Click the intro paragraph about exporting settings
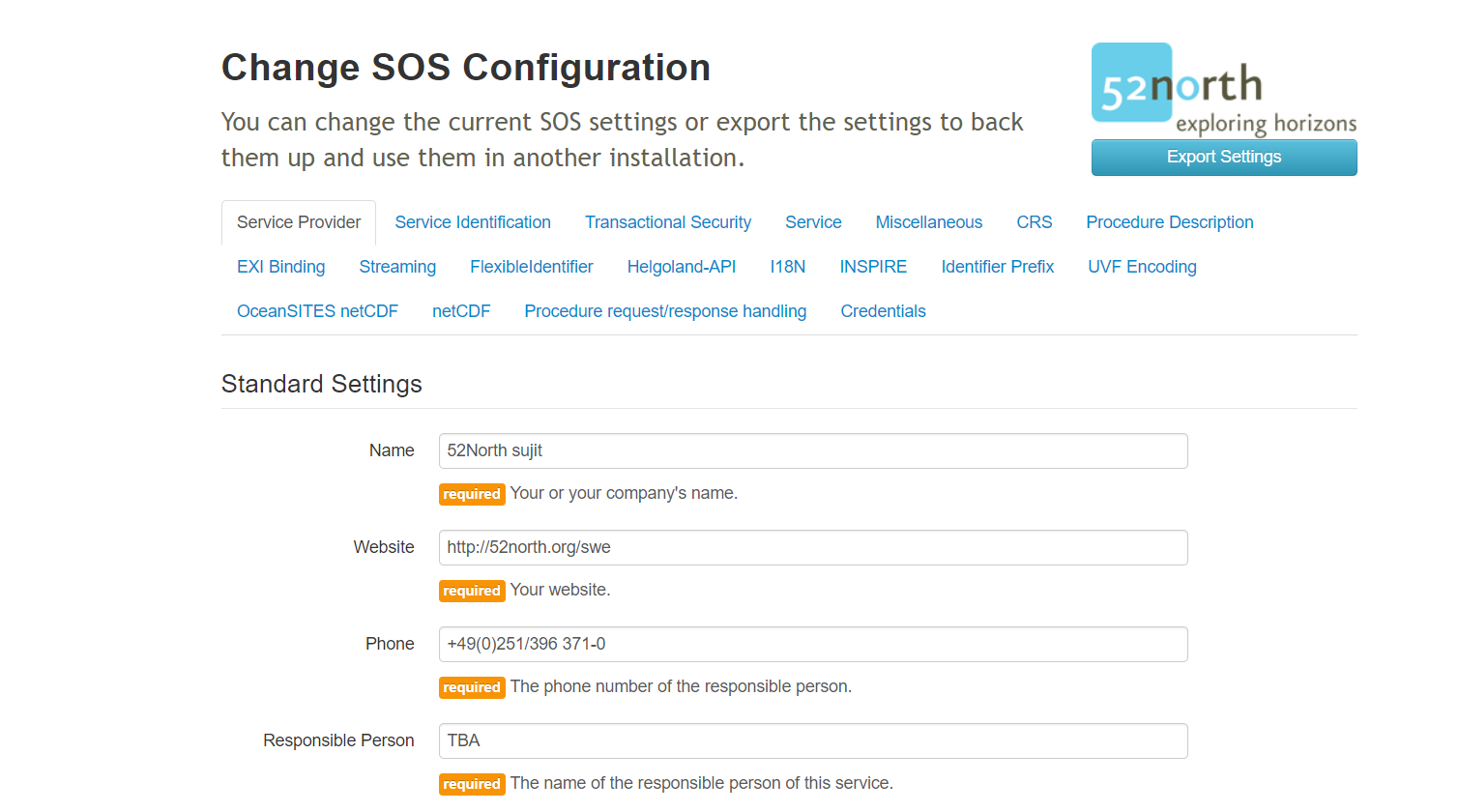This screenshot has height=812, width=1459. (x=623, y=140)
